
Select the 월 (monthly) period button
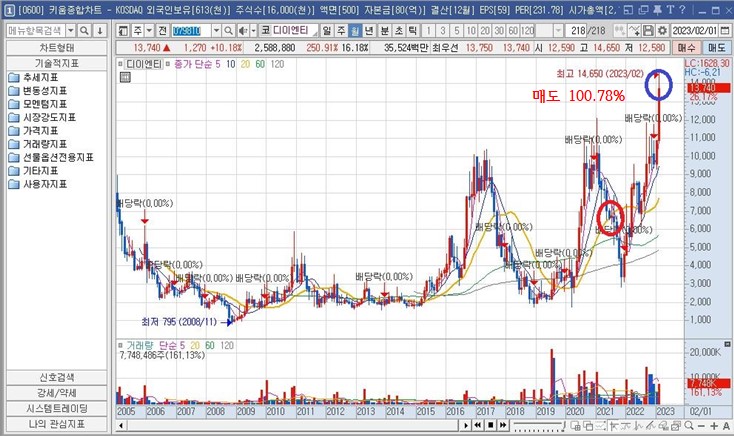point(355,31)
